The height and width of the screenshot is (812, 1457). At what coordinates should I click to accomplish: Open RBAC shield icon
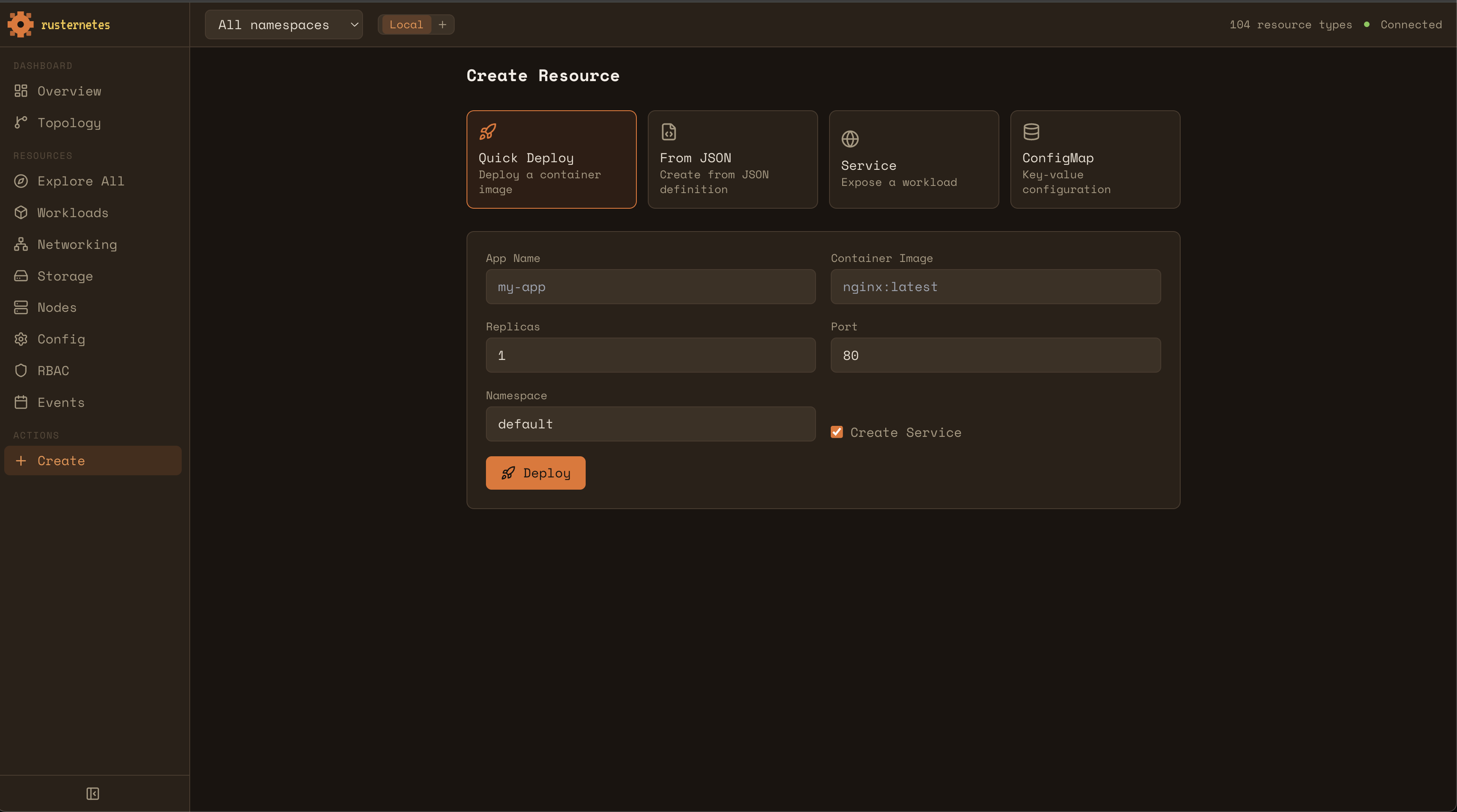click(21, 371)
